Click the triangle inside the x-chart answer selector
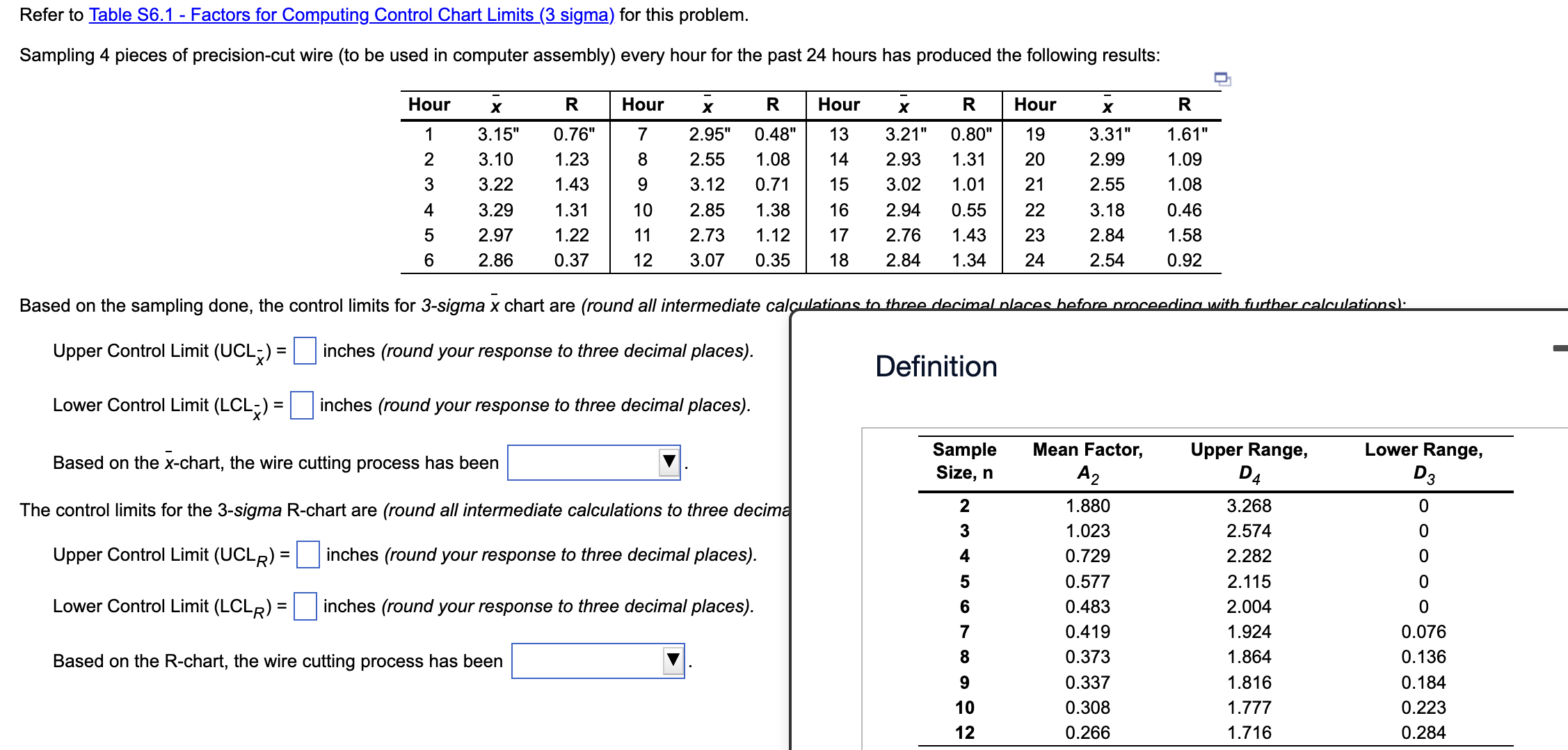Screen dimensions: 1568x750 pyautogui.click(x=669, y=461)
